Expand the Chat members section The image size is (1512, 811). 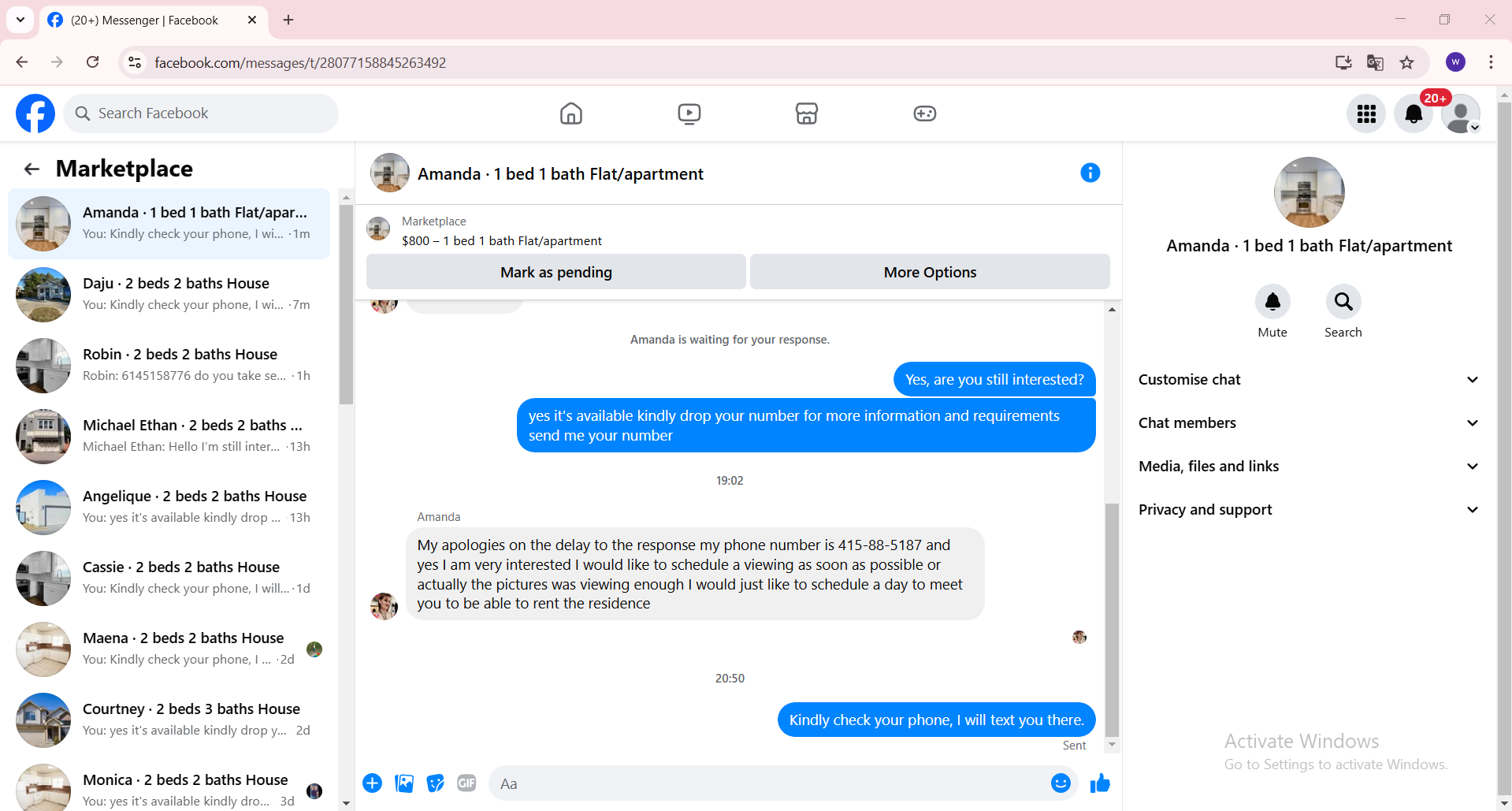click(x=1309, y=423)
